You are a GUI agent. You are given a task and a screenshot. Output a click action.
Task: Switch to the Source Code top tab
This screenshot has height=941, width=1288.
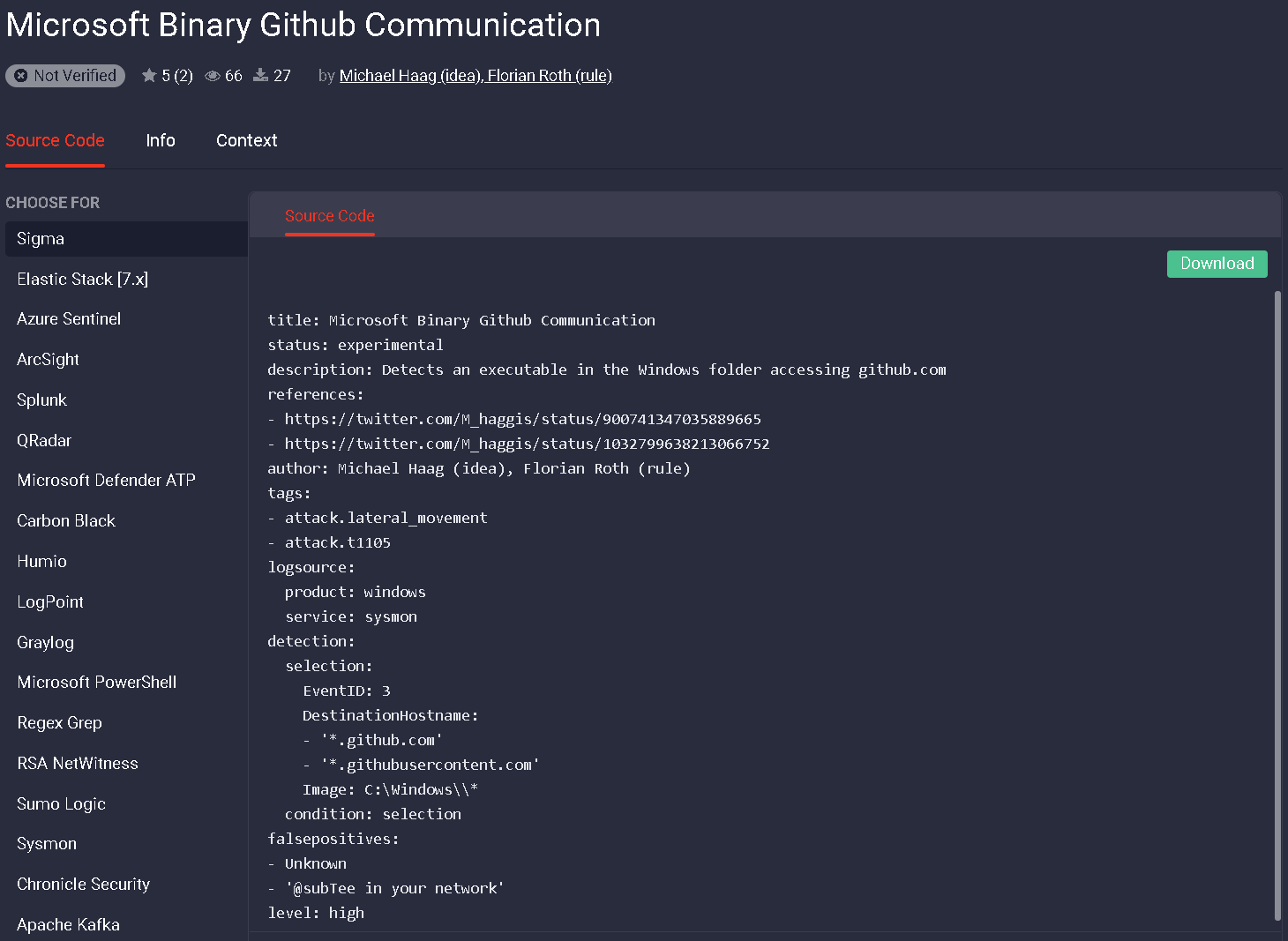[x=55, y=140]
